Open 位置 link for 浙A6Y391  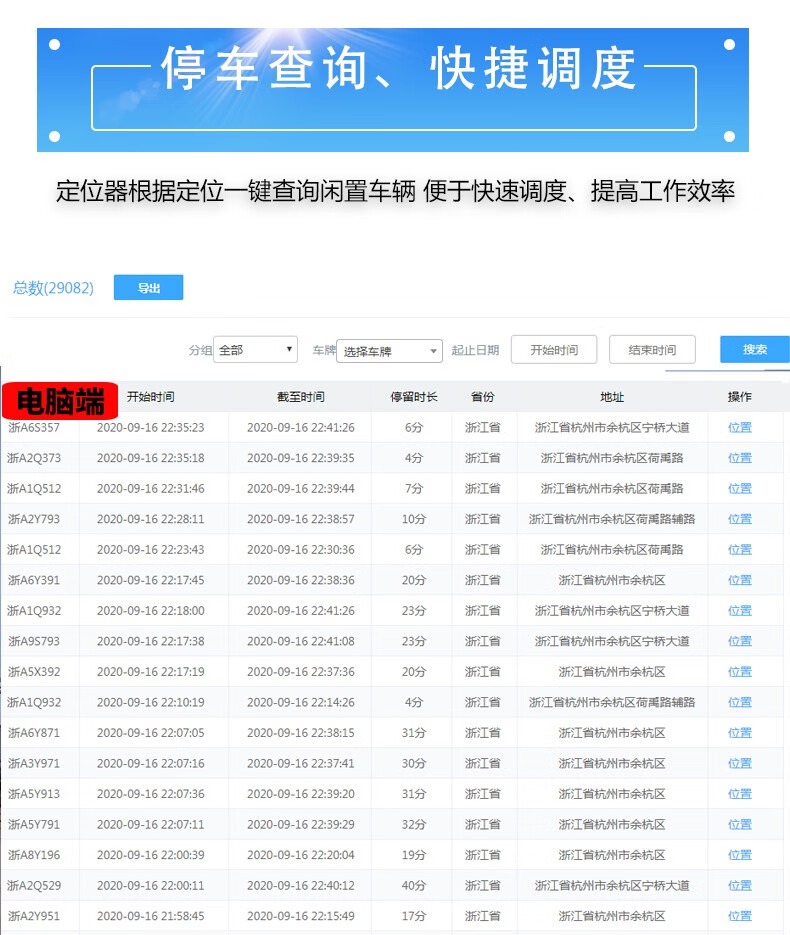pos(740,580)
